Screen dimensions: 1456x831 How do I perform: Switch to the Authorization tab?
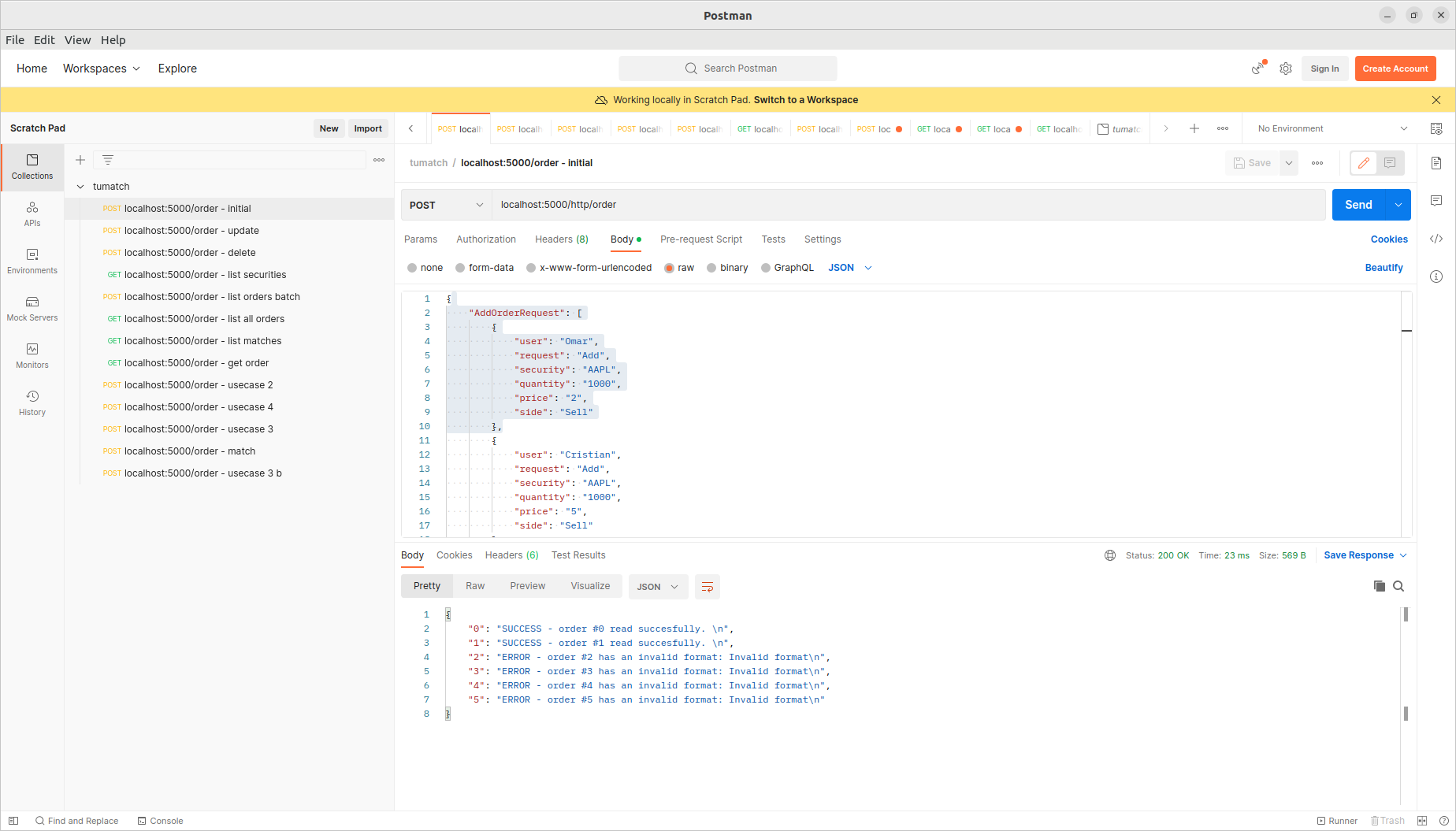pyautogui.click(x=486, y=239)
